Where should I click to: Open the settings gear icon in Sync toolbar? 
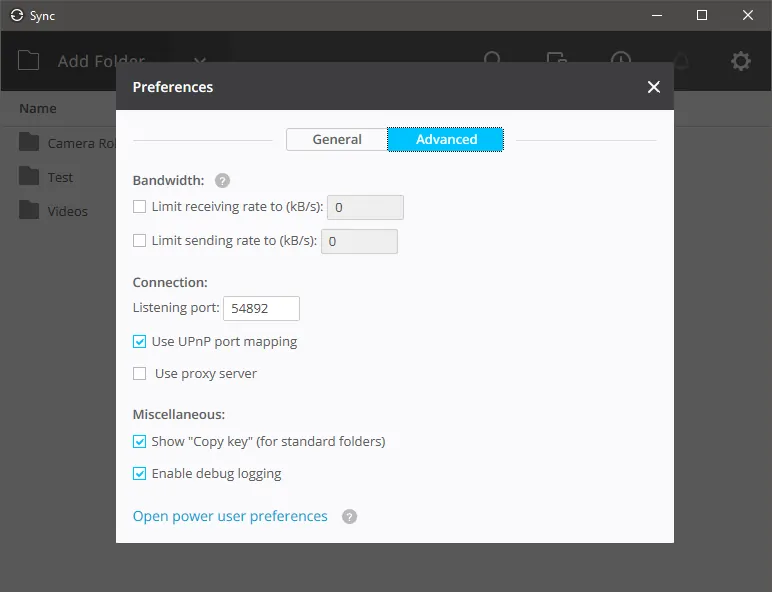pyautogui.click(x=740, y=61)
